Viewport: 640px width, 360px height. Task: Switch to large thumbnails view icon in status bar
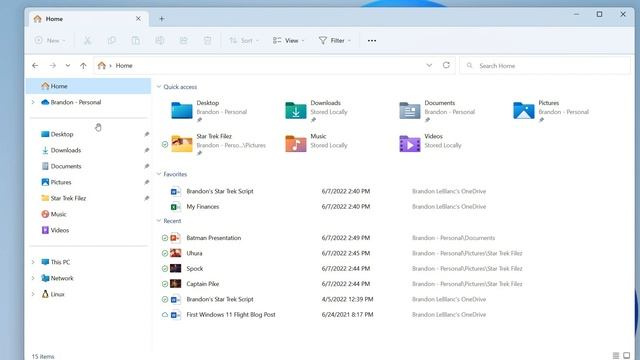click(x=627, y=356)
